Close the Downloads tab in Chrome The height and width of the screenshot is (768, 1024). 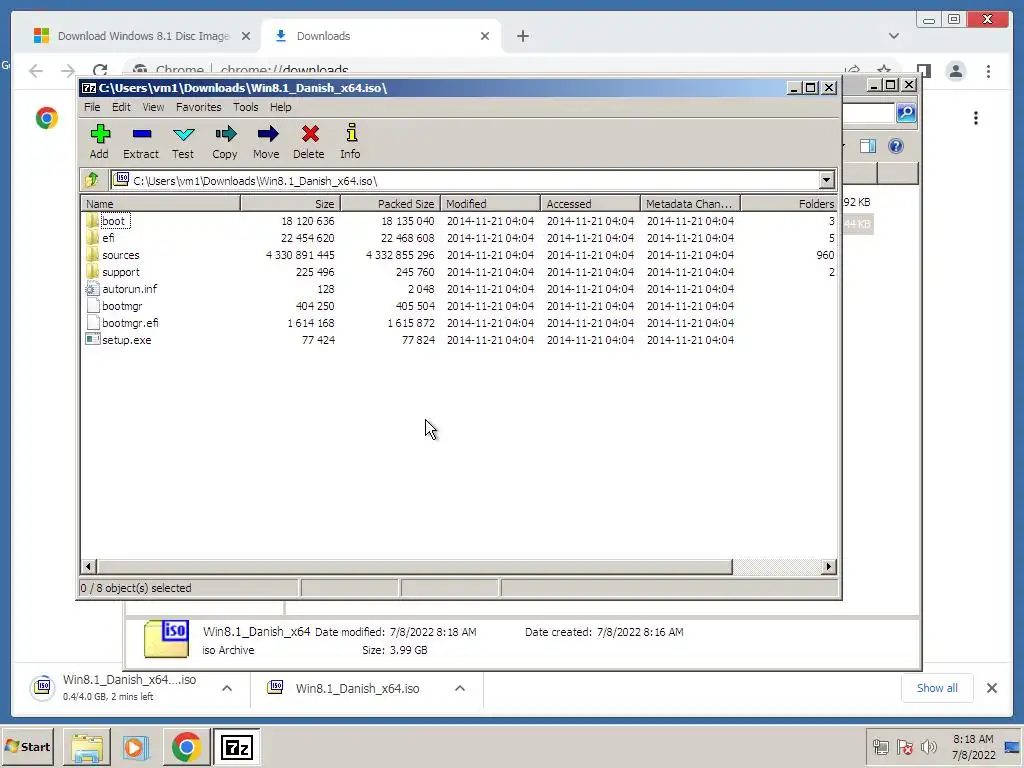pyautogui.click(x=485, y=36)
